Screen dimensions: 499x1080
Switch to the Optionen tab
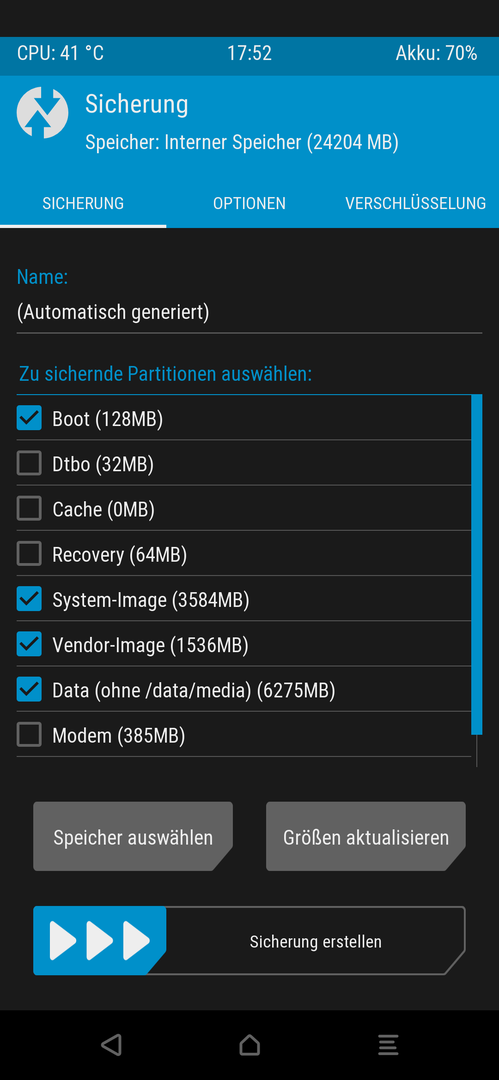click(x=250, y=203)
